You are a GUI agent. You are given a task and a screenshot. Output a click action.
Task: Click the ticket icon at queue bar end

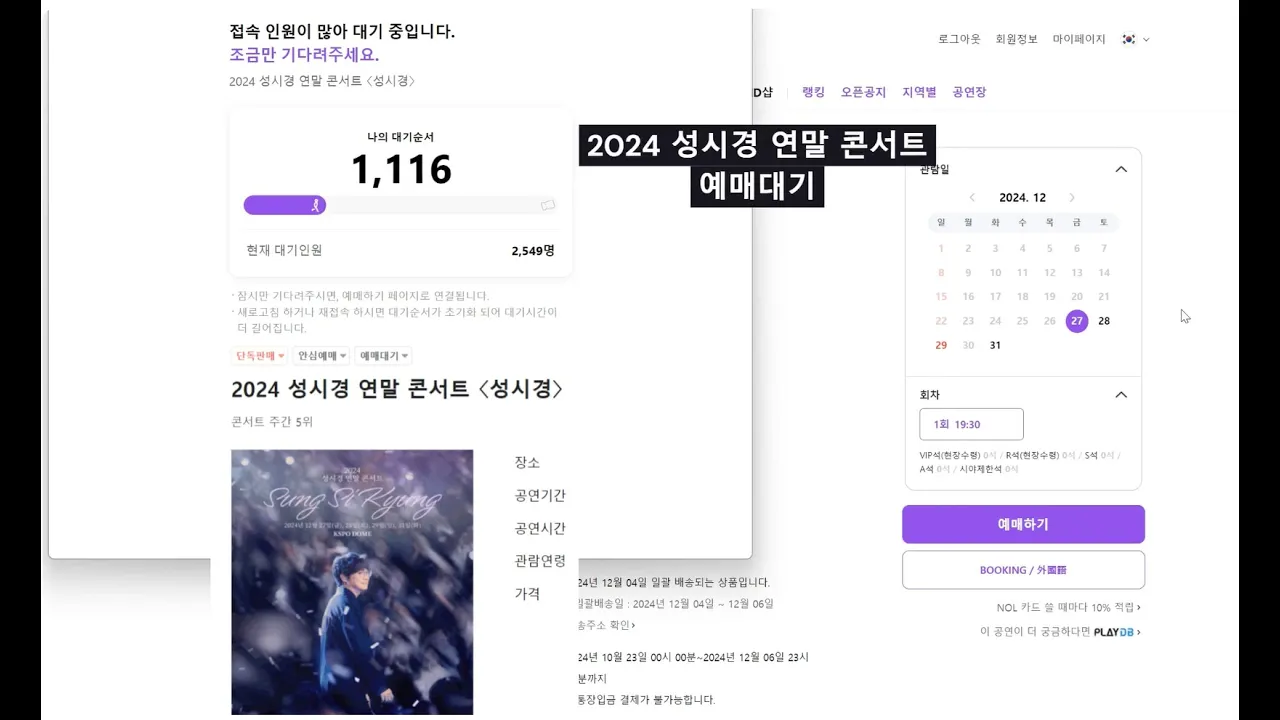(x=547, y=205)
